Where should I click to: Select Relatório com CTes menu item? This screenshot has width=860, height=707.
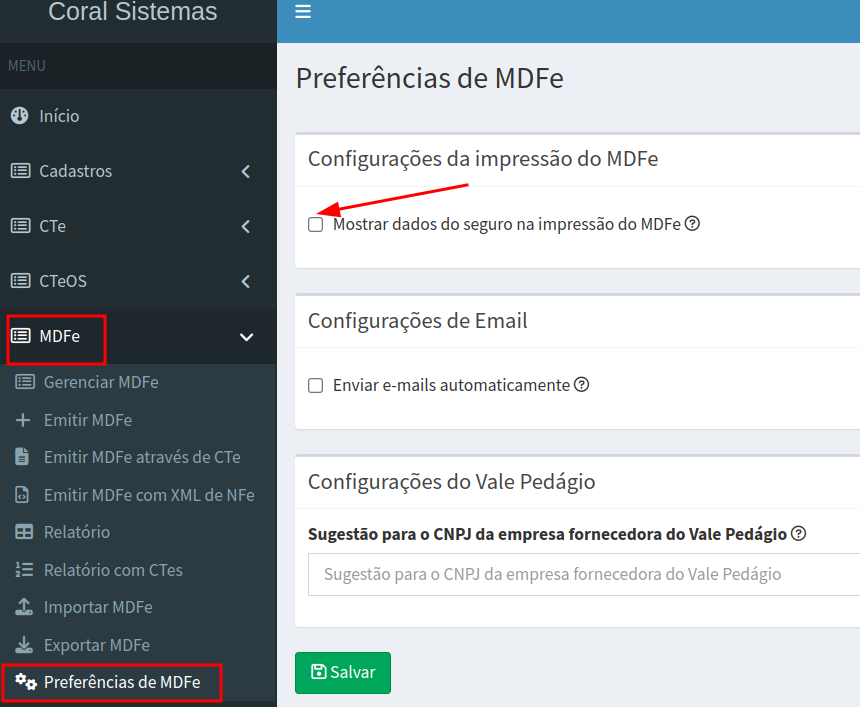point(113,570)
